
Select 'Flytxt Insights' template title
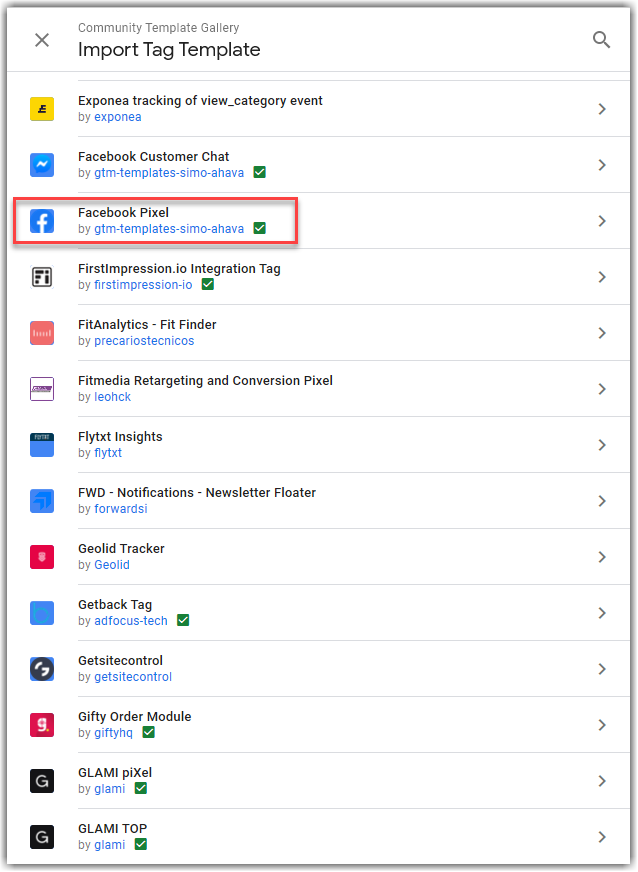[120, 437]
